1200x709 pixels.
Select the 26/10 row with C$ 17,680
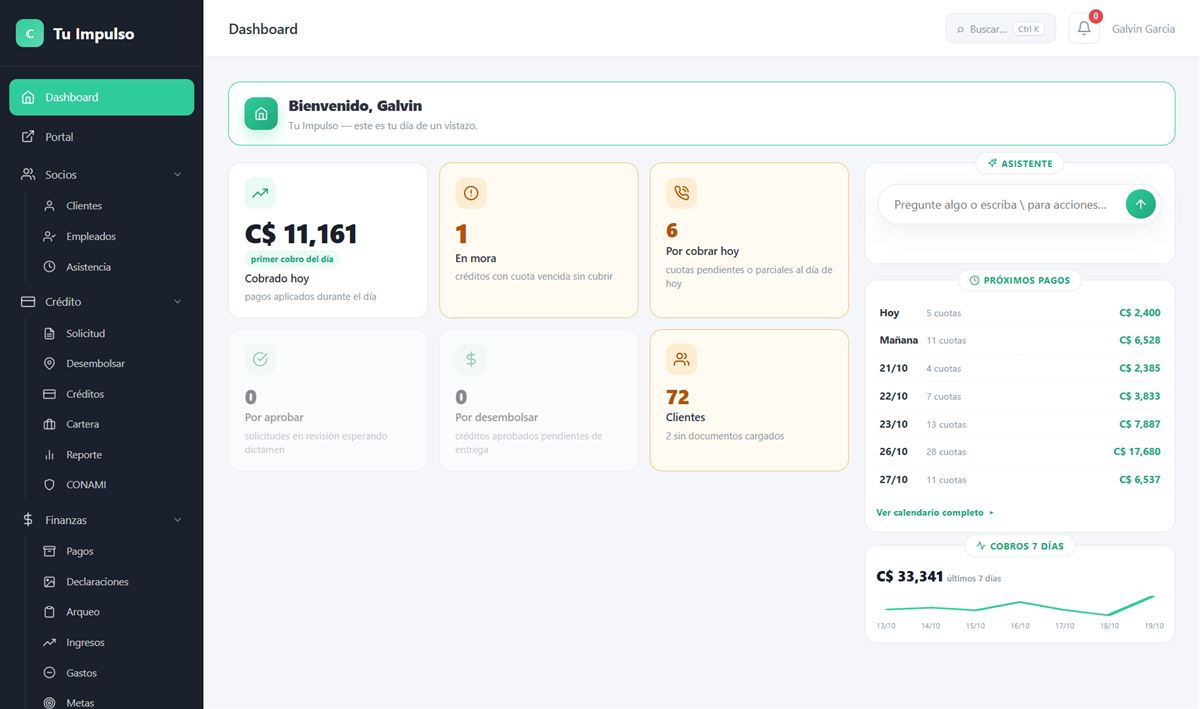tap(1020, 452)
